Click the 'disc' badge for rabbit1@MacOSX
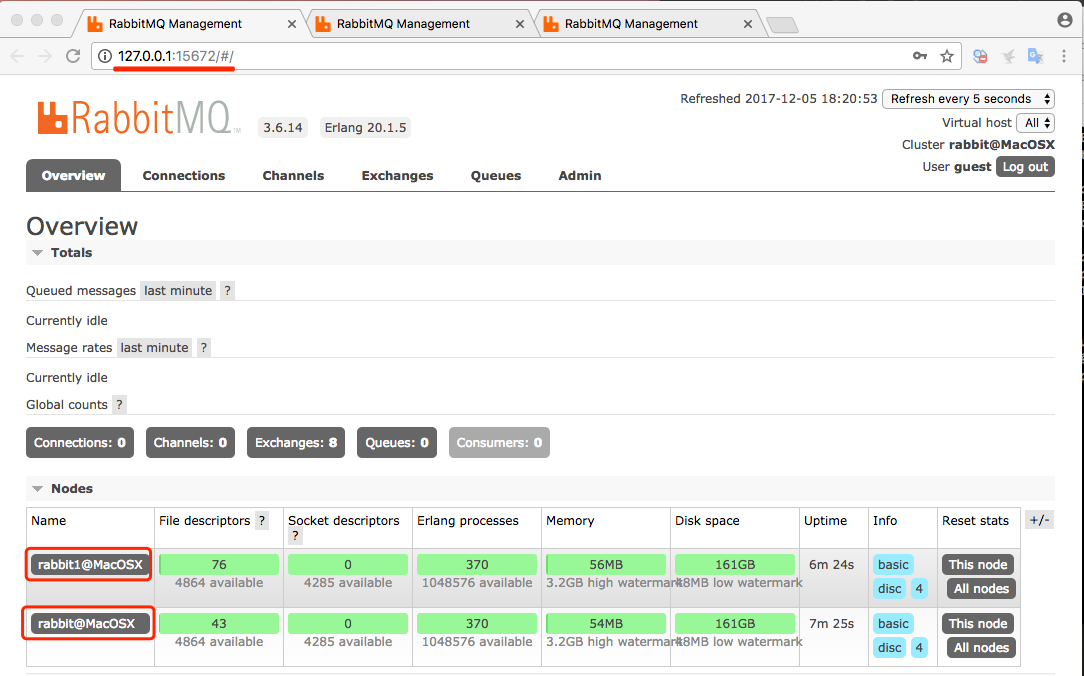1084x676 pixels. [890, 589]
